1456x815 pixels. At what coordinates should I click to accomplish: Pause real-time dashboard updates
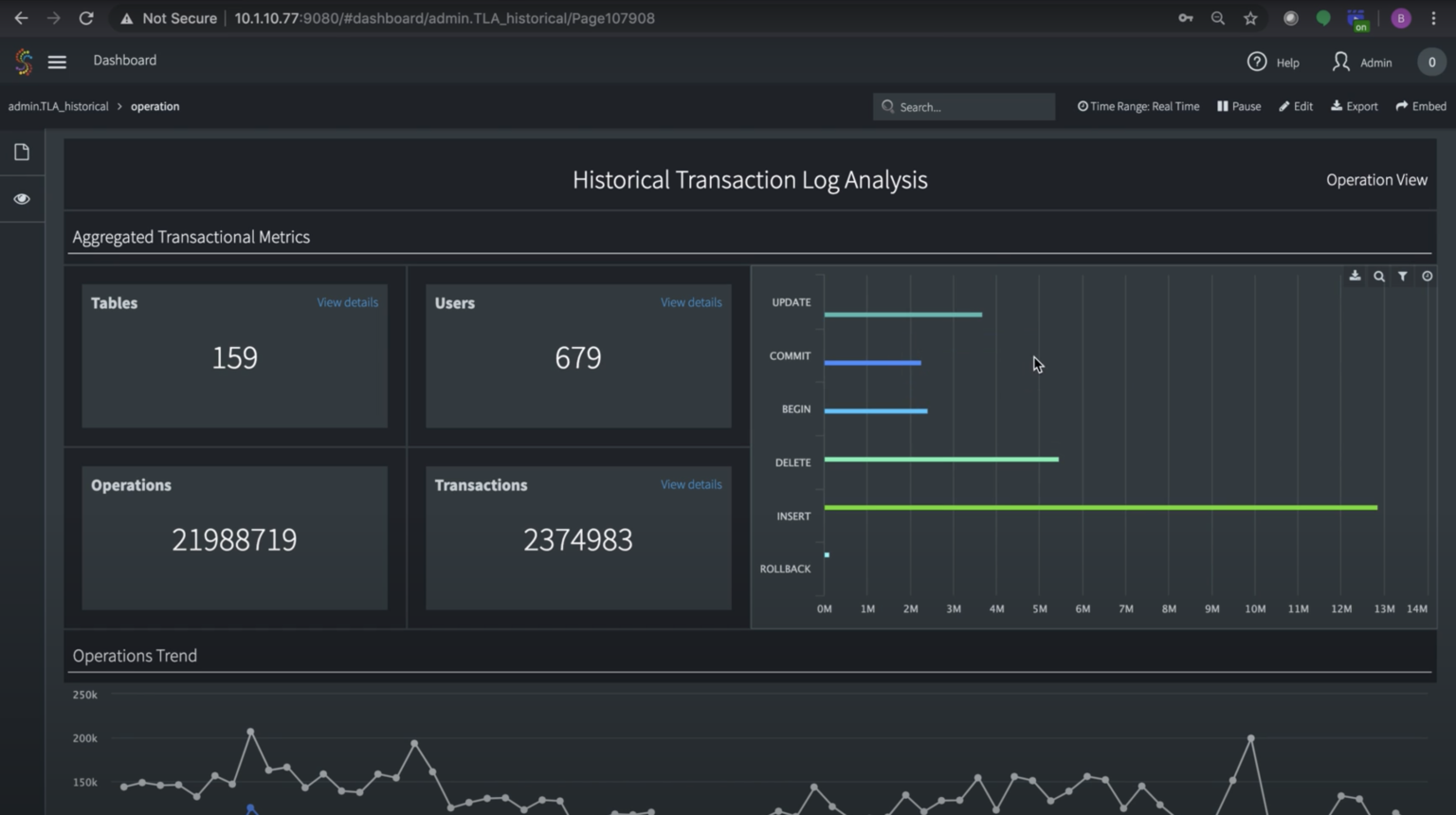[x=1239, y=106]
